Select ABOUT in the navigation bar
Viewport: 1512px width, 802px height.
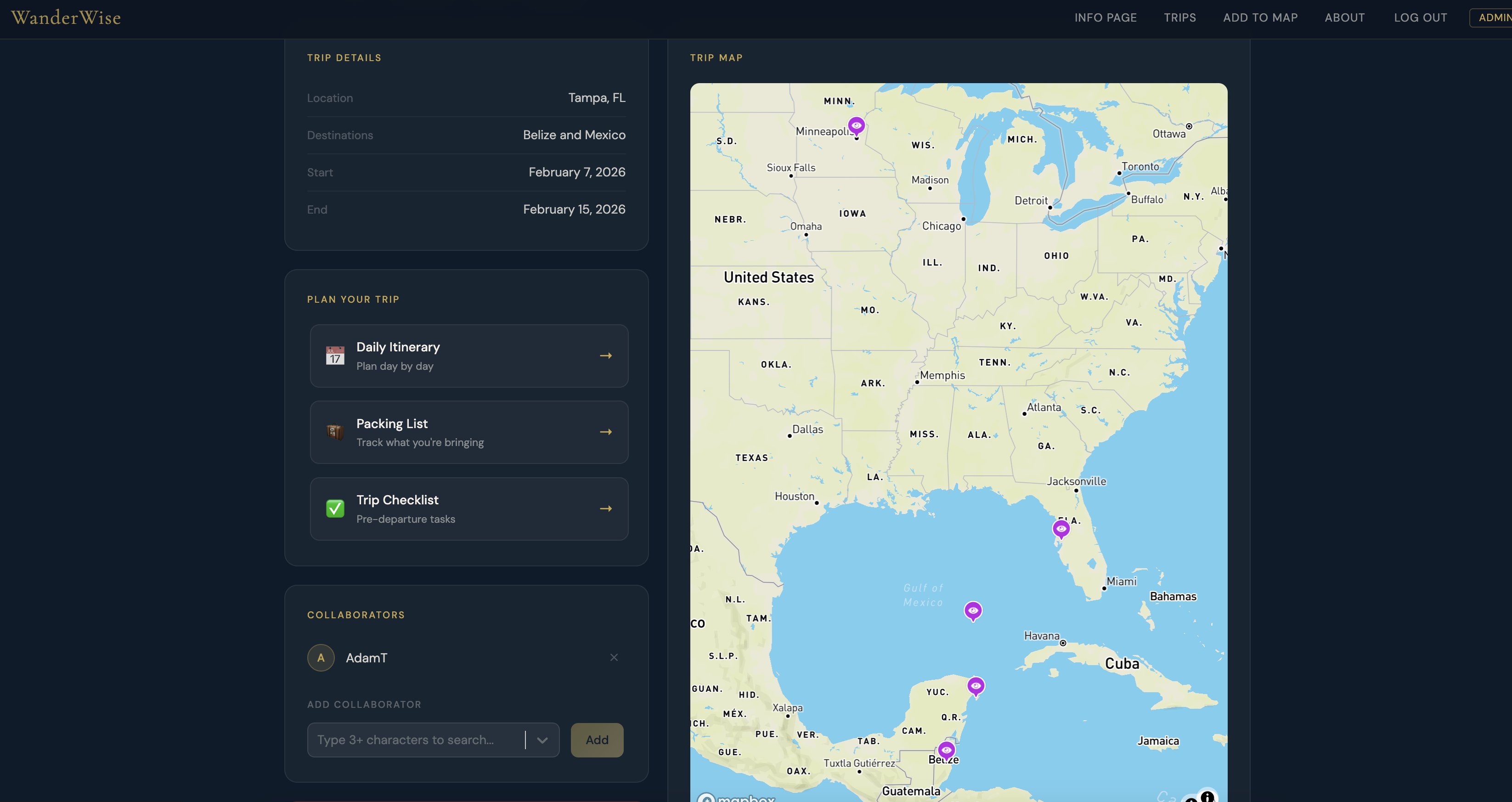1345,17
